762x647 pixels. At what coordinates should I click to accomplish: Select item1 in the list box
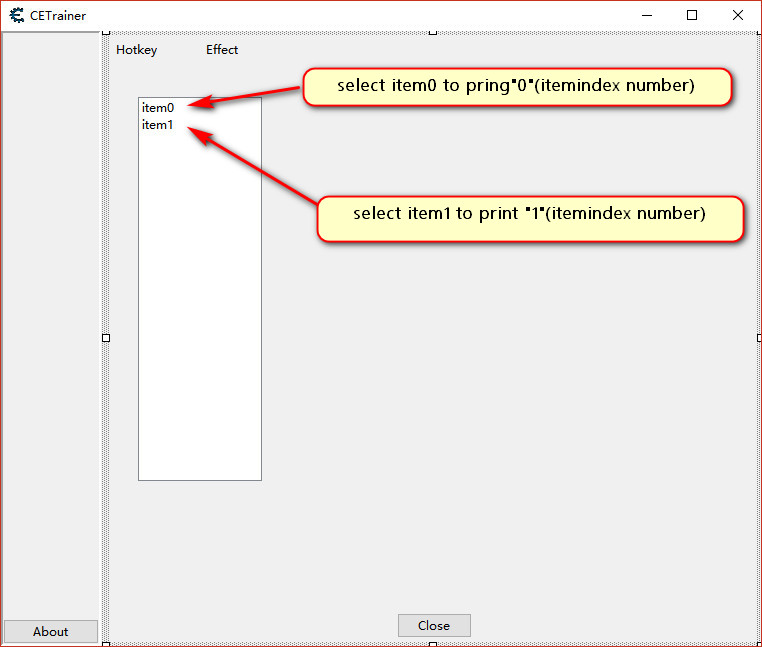[158, 125]
